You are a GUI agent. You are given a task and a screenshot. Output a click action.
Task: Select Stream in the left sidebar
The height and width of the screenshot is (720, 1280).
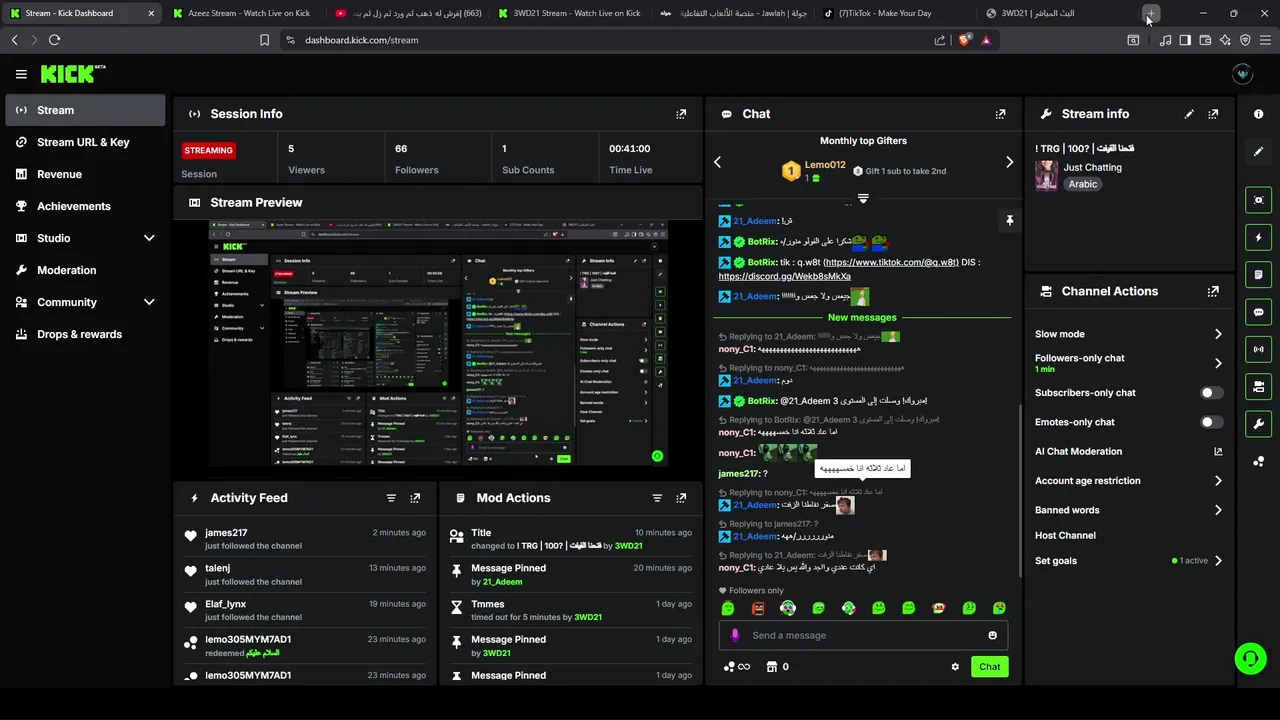pos(85,110)
